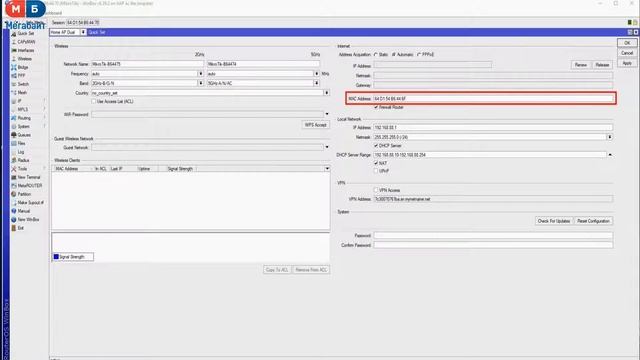Select PPPoE address acquisition
The width and height of the screenshot is (640, 360).
[419, 55]
